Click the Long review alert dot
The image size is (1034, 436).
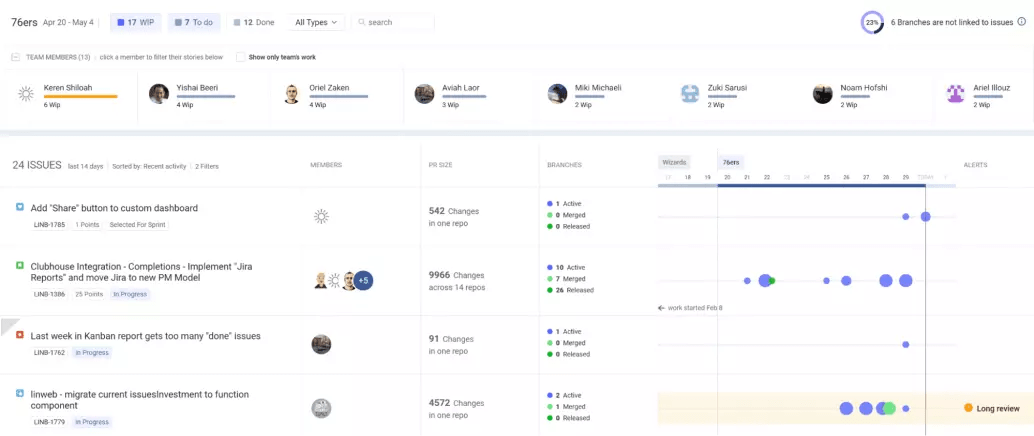968,408
